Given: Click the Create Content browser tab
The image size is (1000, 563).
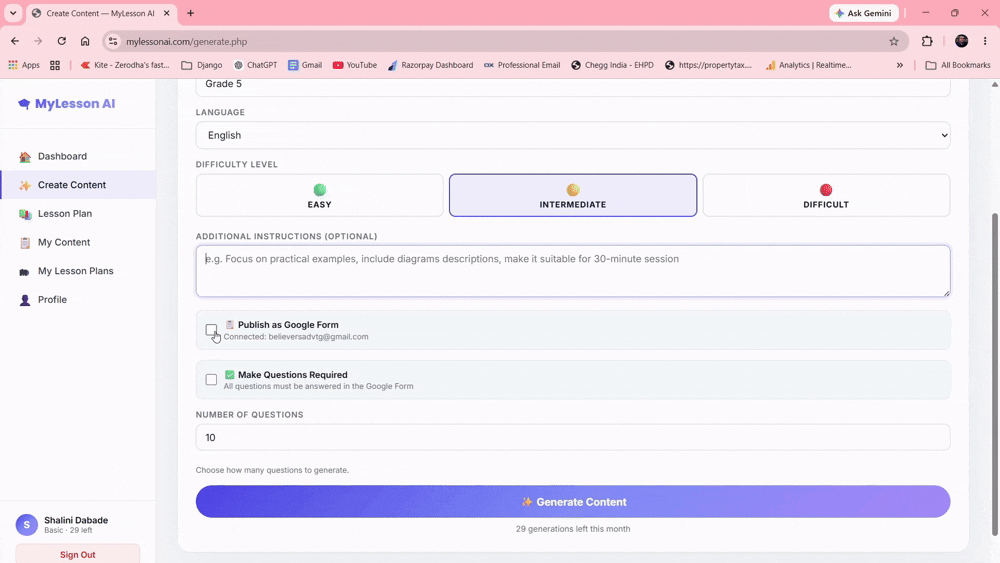Looking at the screenshot, I should [102, 13].
